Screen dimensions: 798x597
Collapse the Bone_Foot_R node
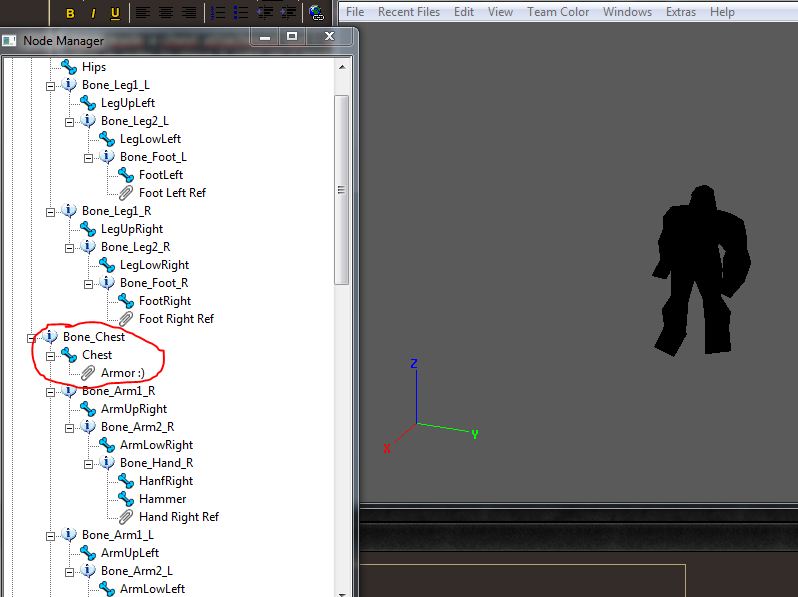point(88,284)
